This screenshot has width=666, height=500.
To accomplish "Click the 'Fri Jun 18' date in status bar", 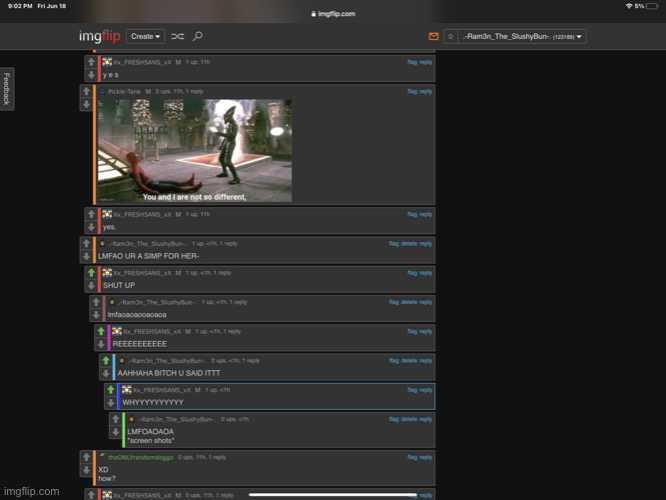I will click(52, 6).
